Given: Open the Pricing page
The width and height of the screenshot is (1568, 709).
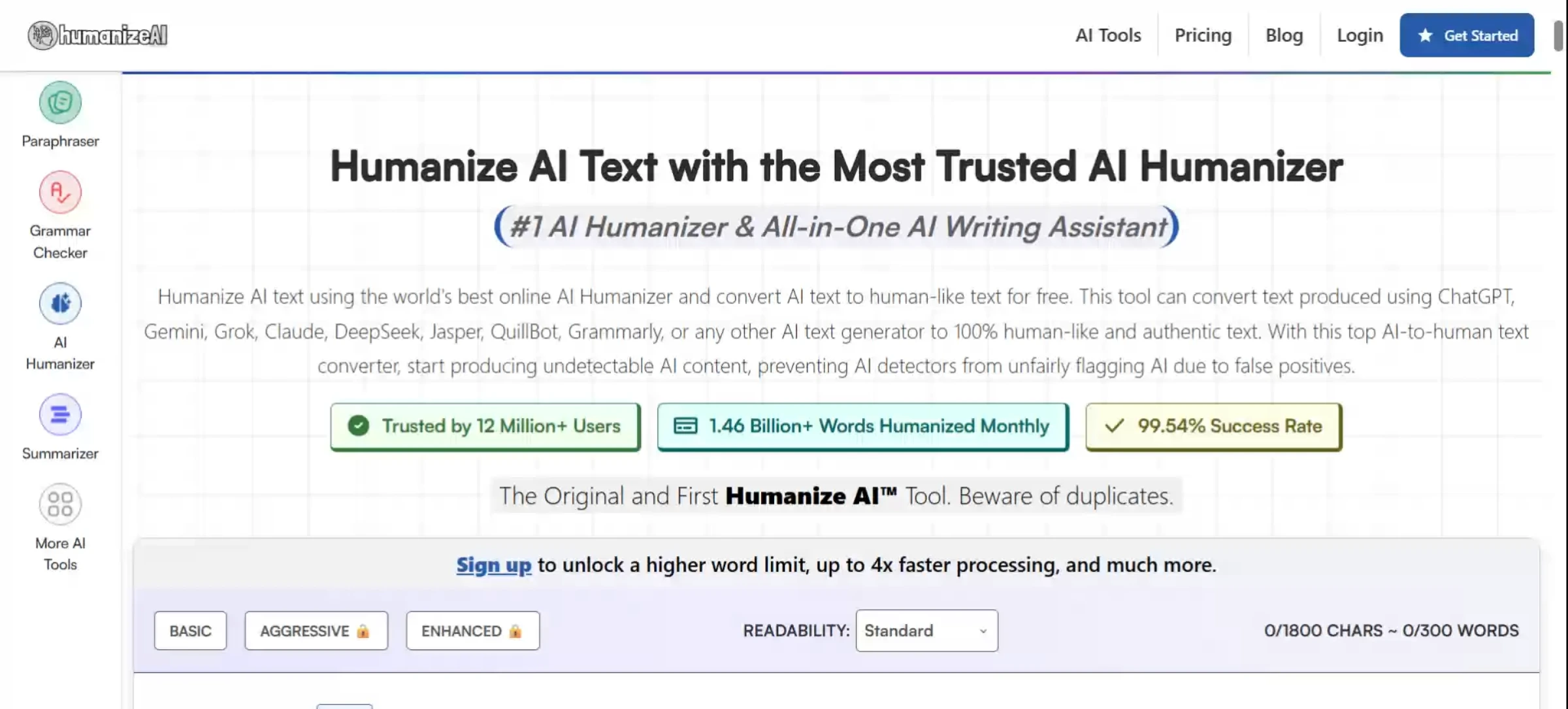Looking at the screenshot, I should (x=1203, y=35).
